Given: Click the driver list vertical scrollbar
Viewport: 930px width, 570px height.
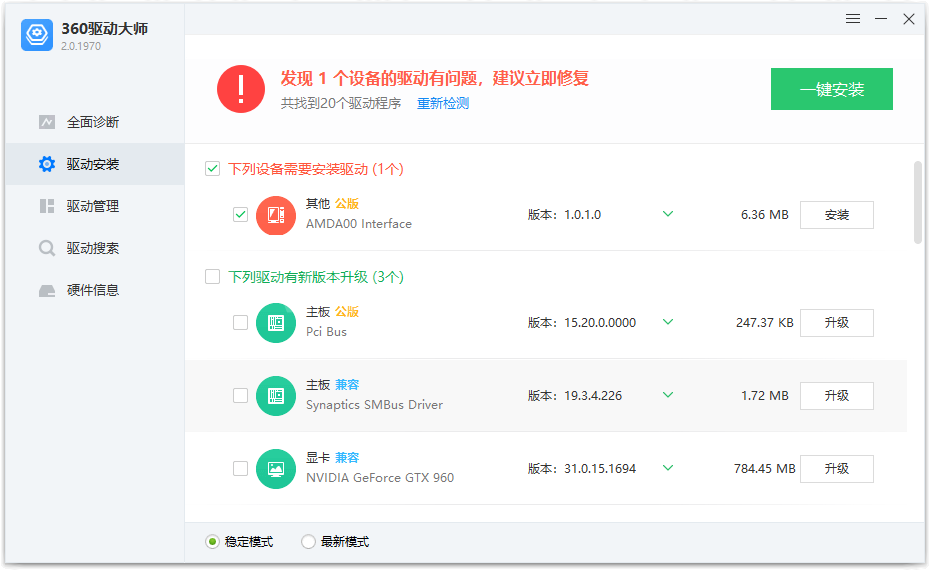Looking at the screenshot, I should coord(918,202).
